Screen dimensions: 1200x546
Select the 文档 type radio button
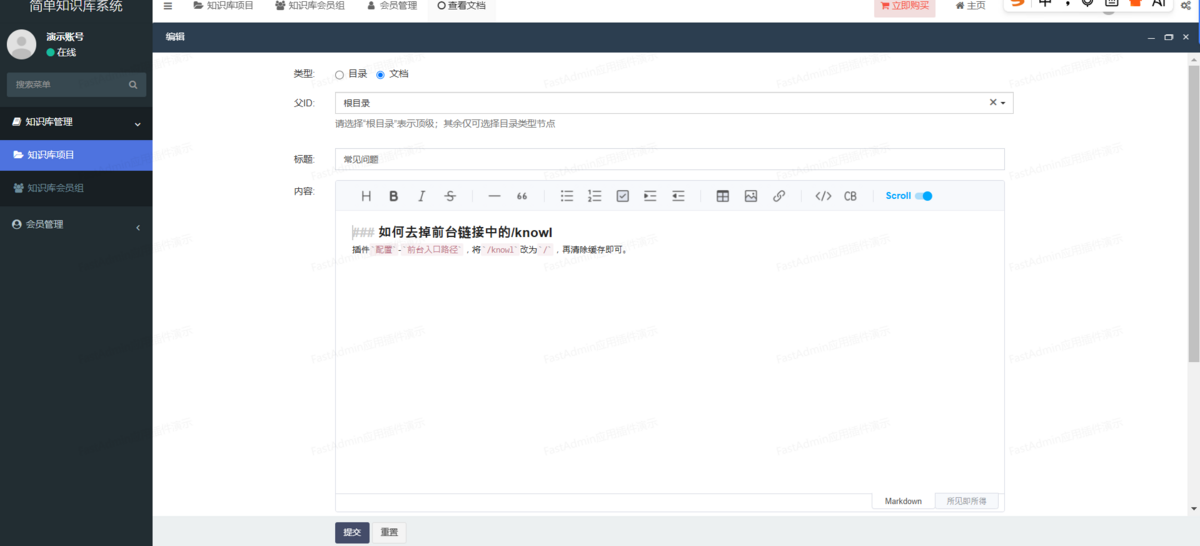pos(380,74)
